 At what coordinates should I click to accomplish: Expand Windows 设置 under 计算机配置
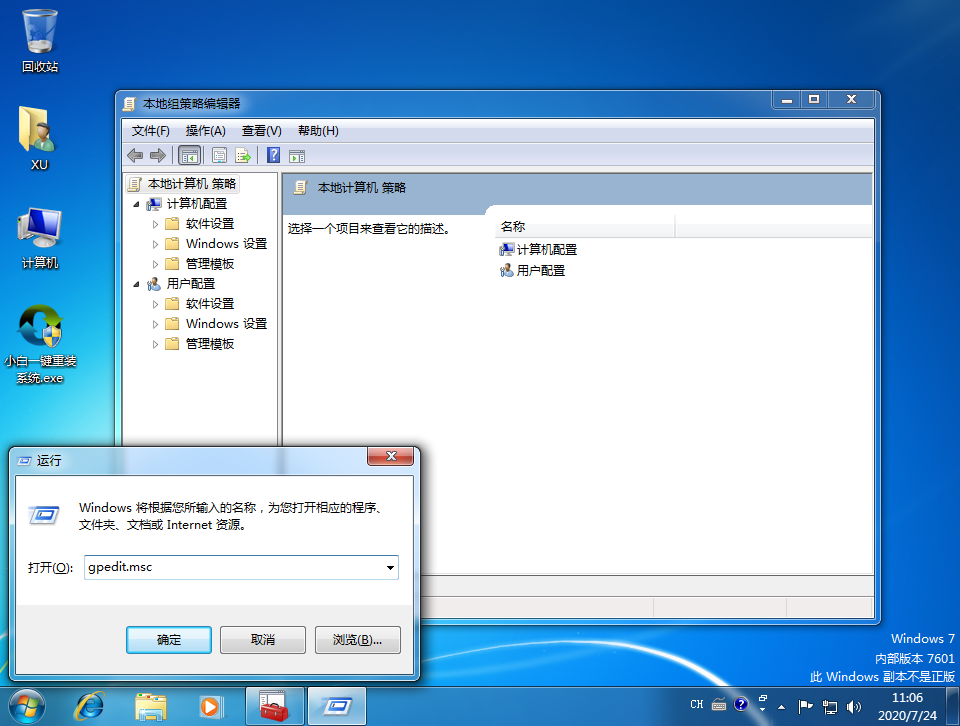(x=156, y=244)
